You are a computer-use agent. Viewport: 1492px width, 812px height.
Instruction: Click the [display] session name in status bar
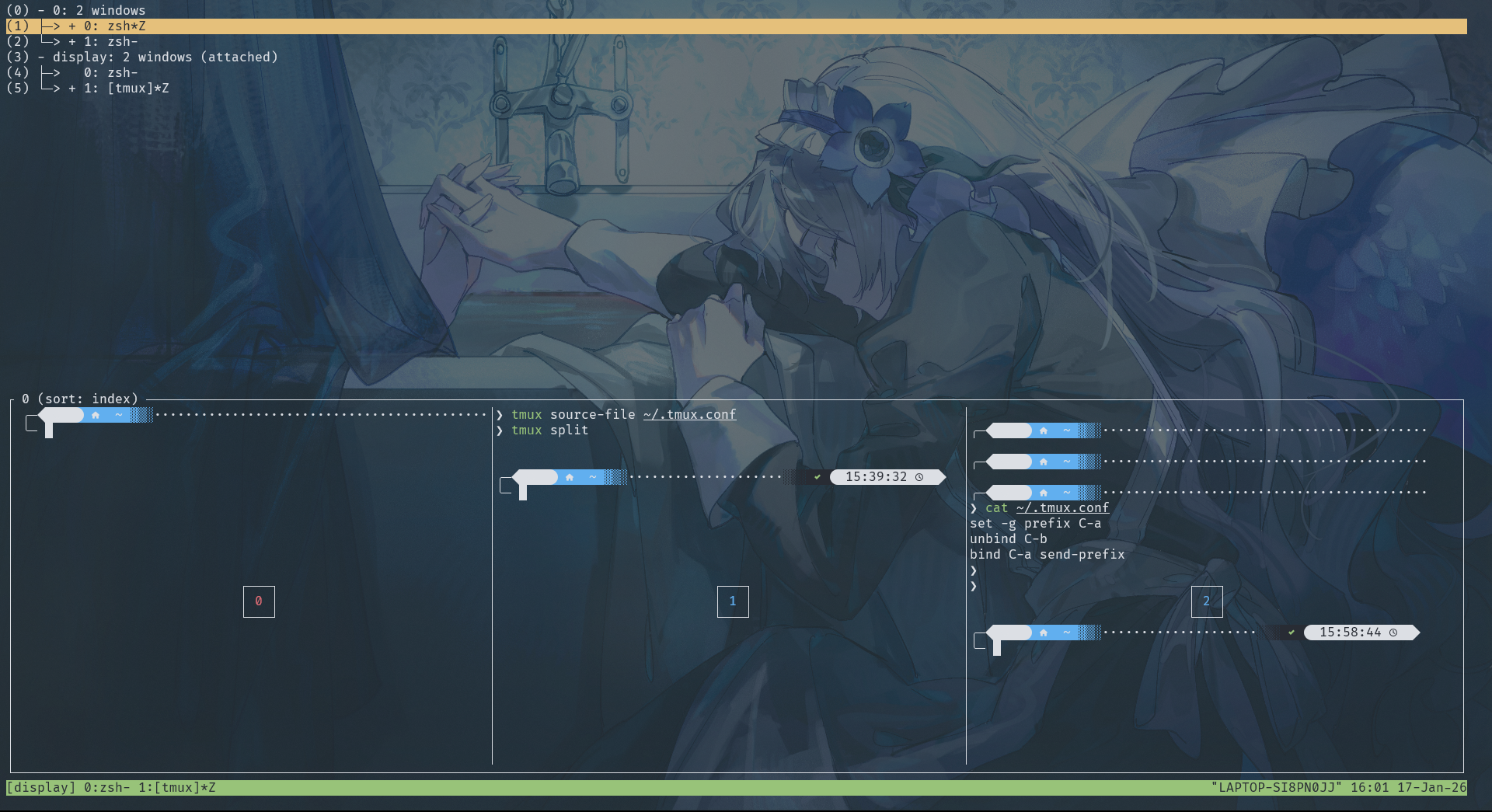(x=41, y=788)
